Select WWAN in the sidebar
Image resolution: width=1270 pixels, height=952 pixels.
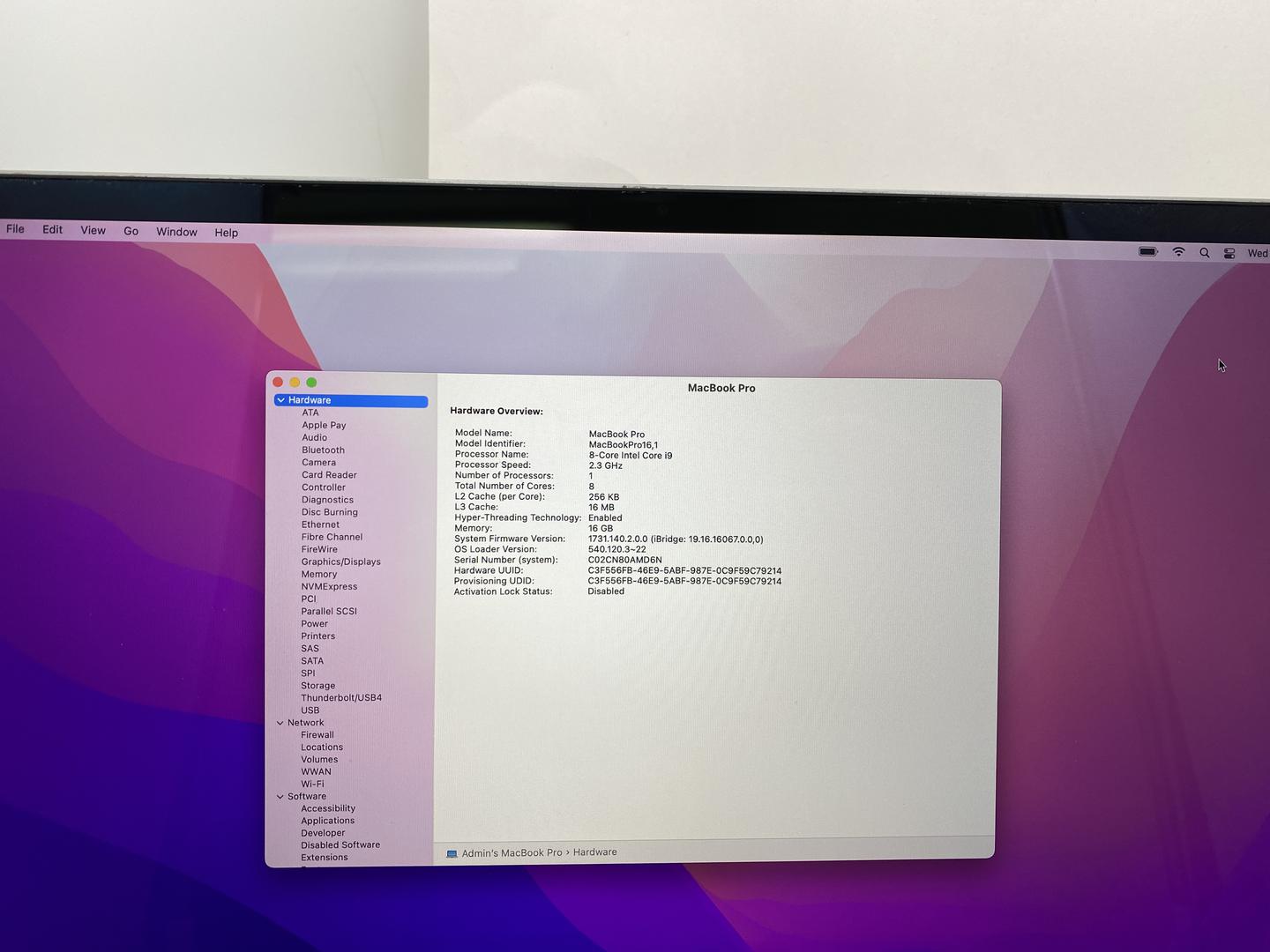click(x=316, y=771)
